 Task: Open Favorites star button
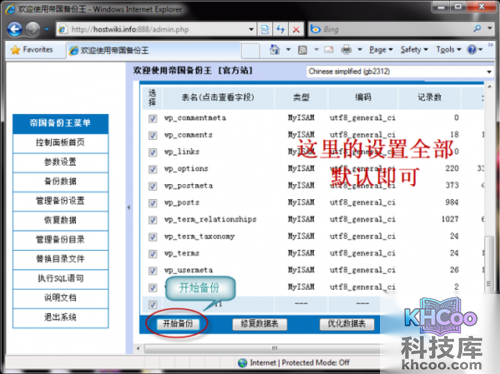click(x=32, y=50)
